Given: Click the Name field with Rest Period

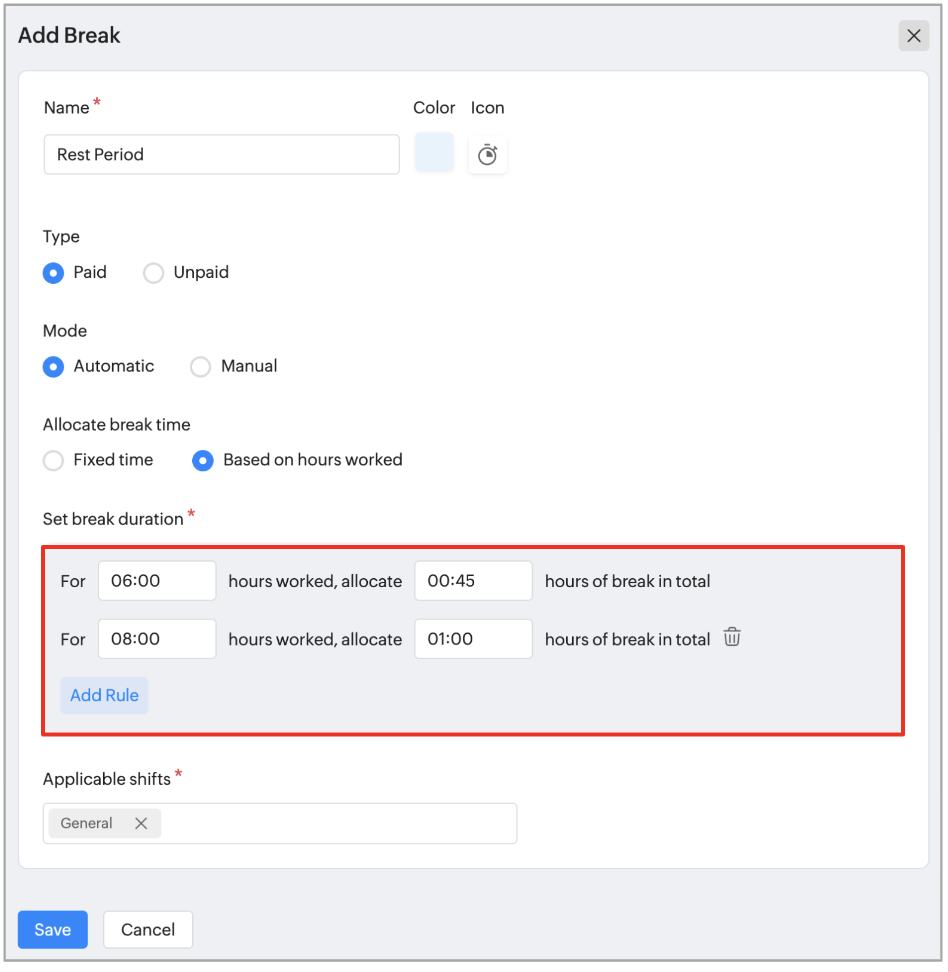Looking at the screenshot, I should point(221,154).
